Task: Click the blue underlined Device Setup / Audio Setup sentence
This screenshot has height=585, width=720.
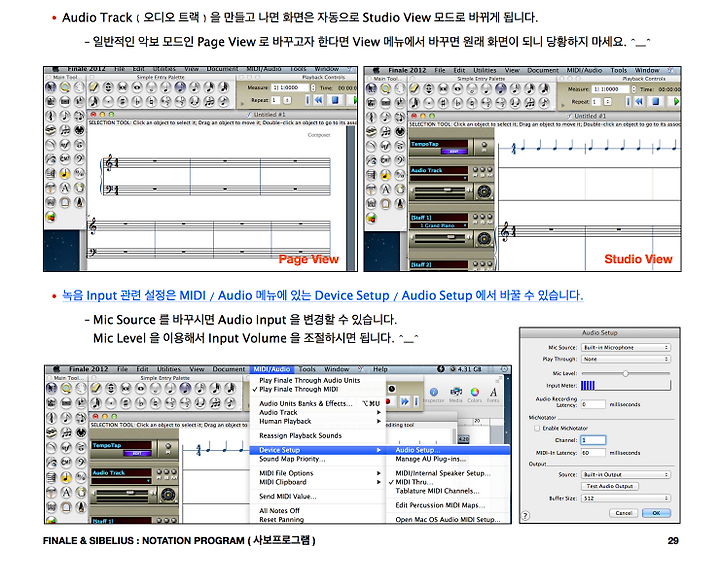Action: (x=322, y=295)
